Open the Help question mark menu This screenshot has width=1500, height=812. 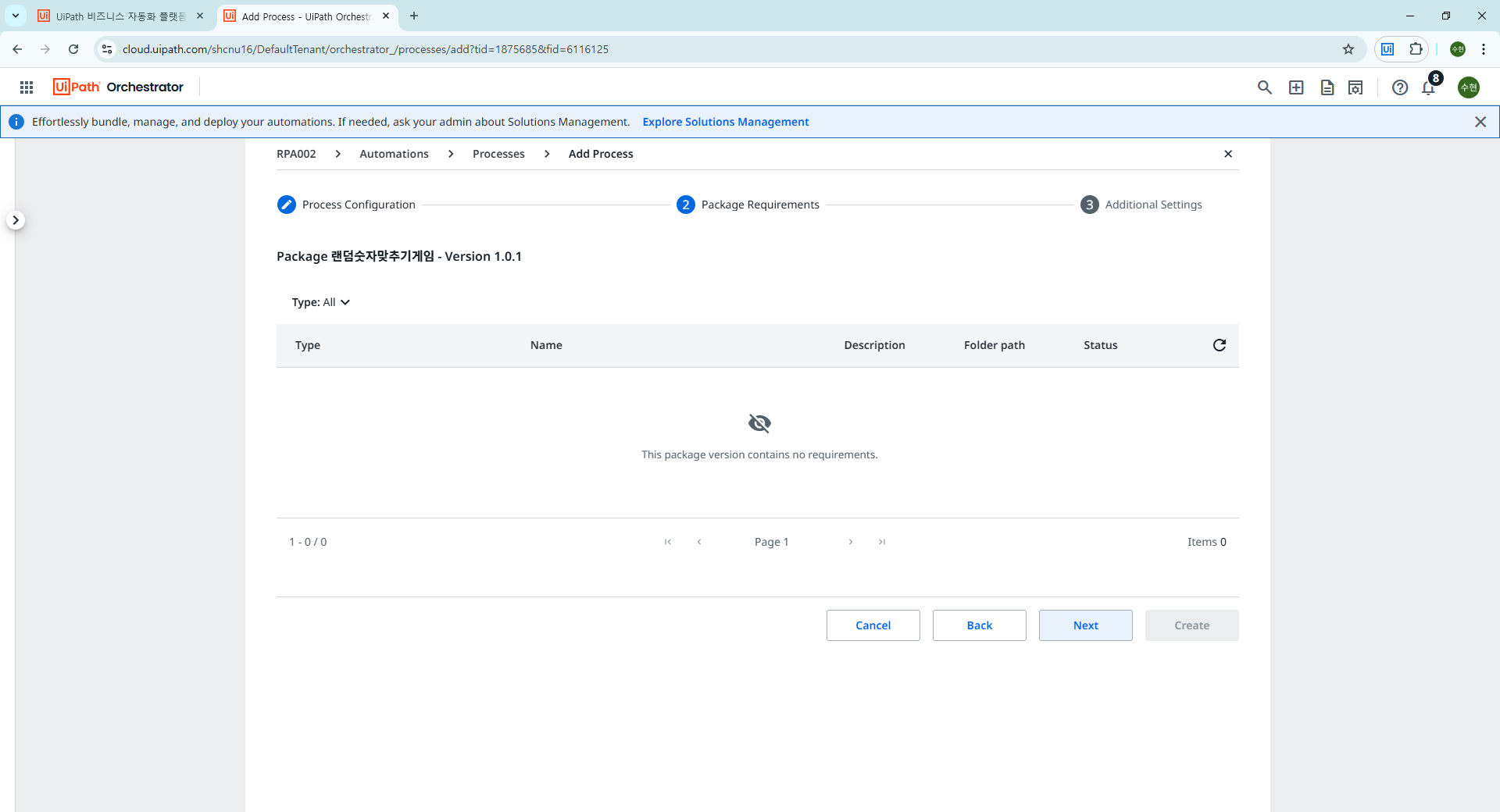[x=1400, y=87]
